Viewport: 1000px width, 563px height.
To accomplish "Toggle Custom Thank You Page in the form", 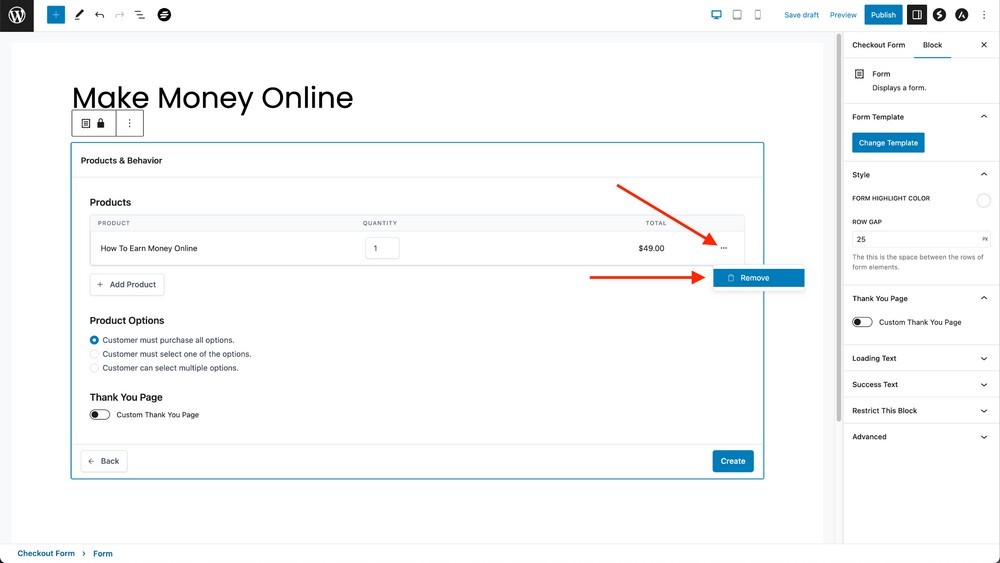I will [99, 414].
